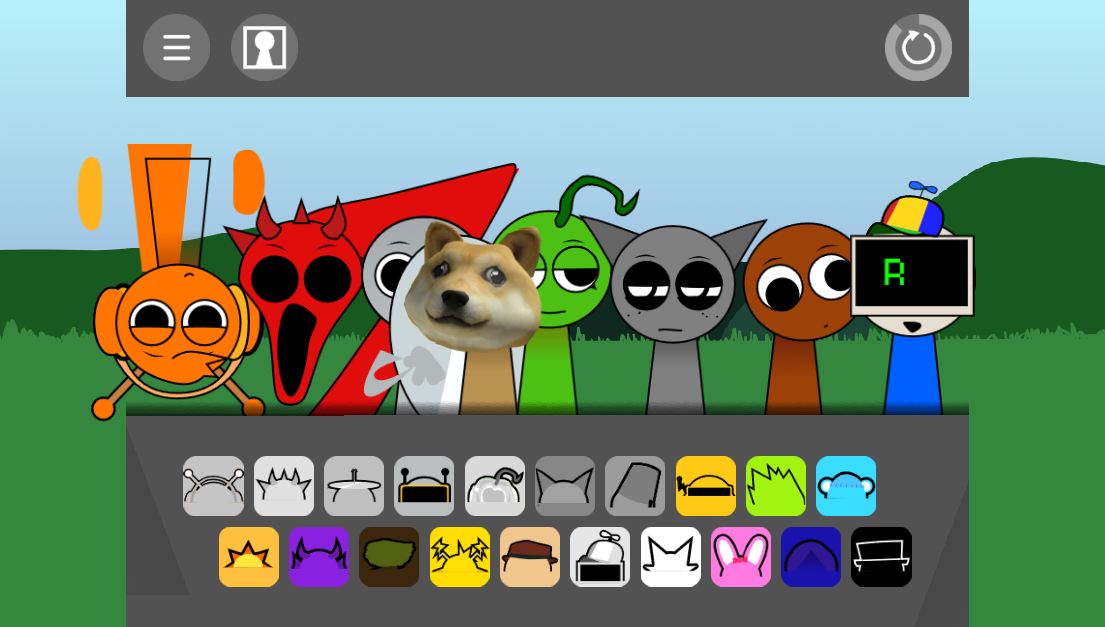Viewport: 1105px width, 627px height.
Task: Select the grey spiky hair icon
Action: click(x=284, y=486)
